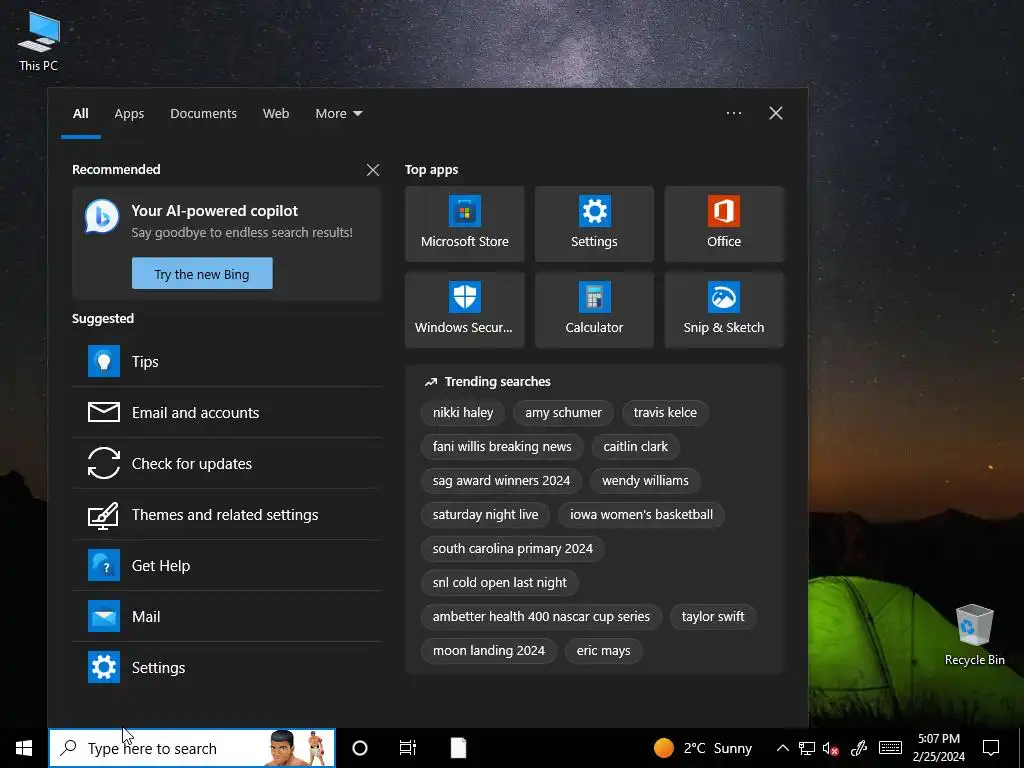The height and width of the screenshot is (768, 1024).
Task: Switch to the Documents tab
Action: coord(203,114)
